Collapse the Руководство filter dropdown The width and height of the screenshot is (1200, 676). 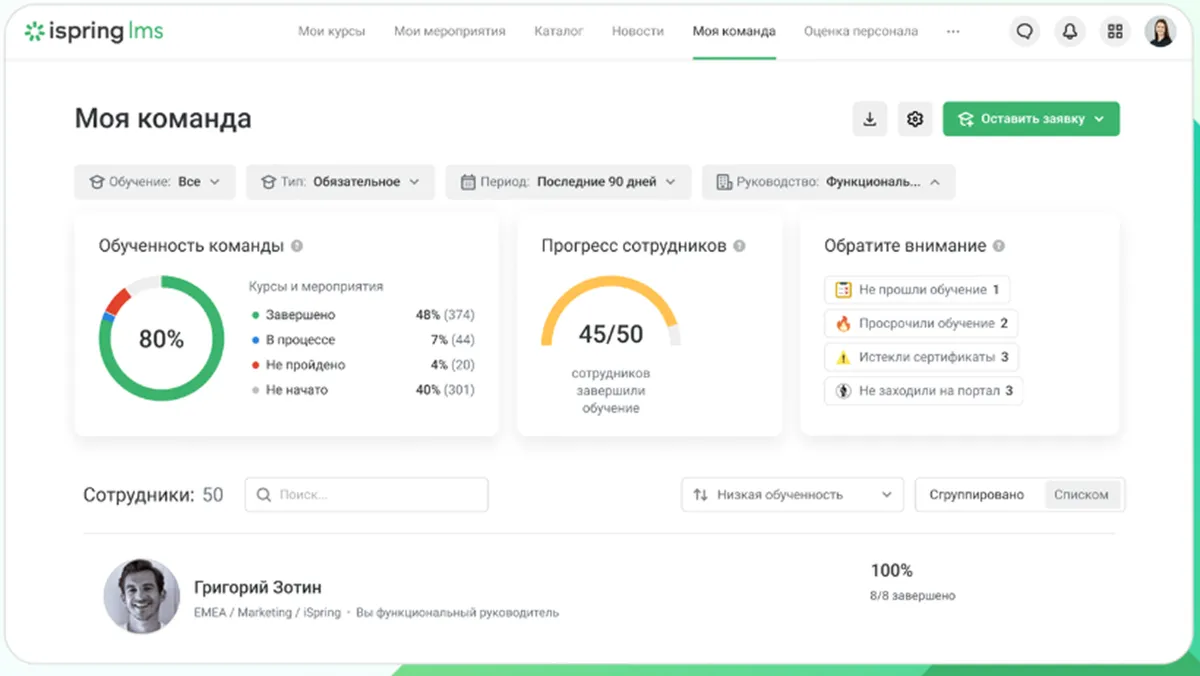(829, 182)
